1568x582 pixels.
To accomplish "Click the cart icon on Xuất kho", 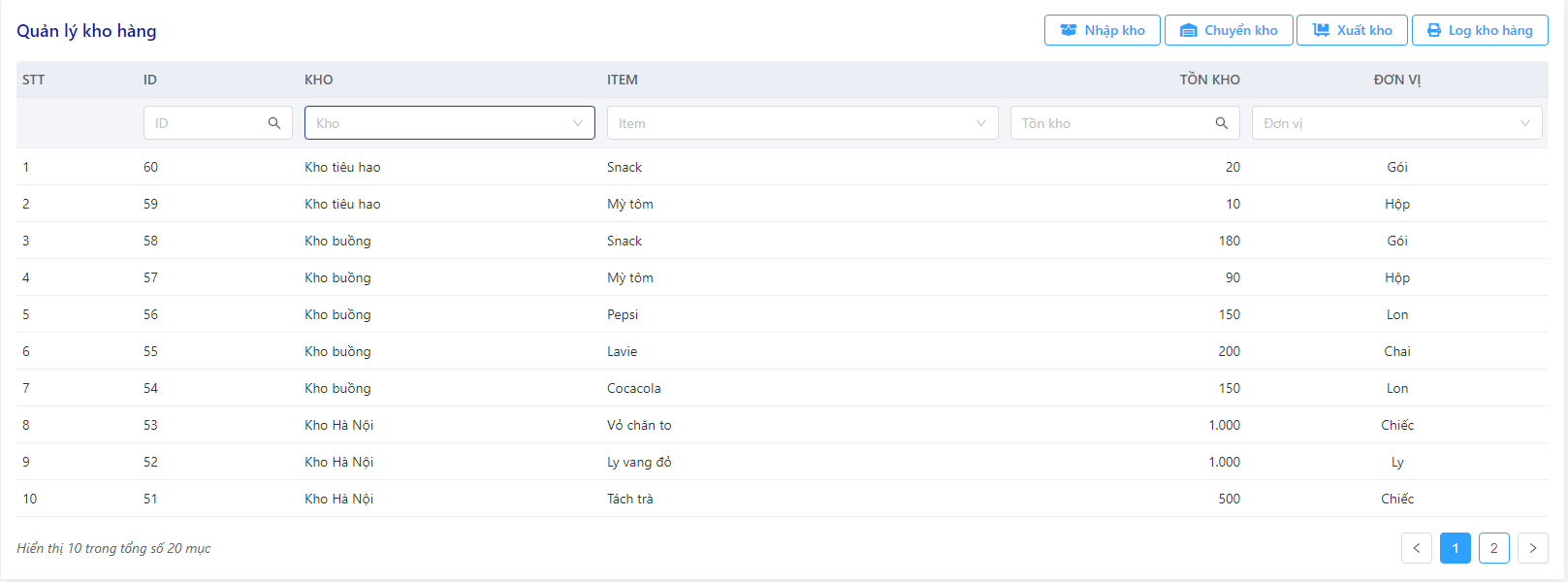I will coord(1321,30).
